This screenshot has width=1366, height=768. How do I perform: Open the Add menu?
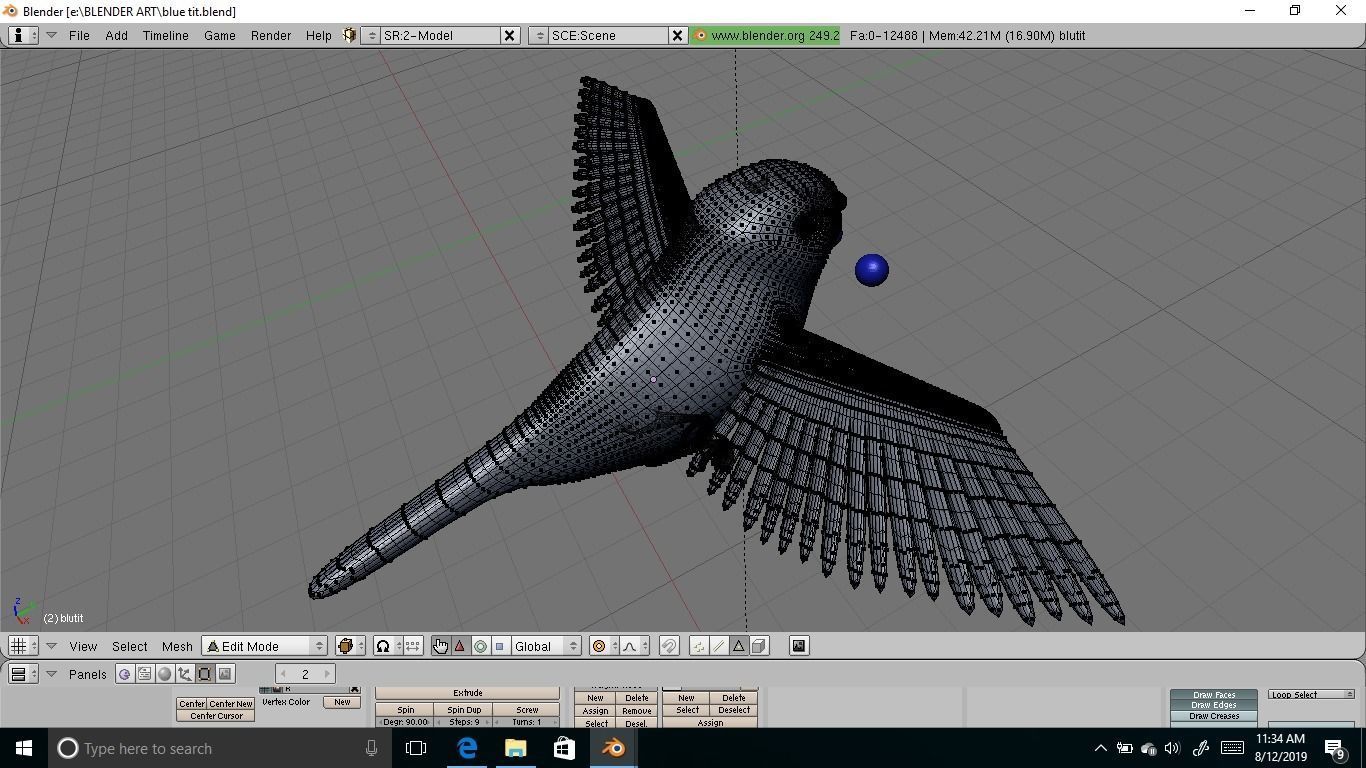pyautogui.click(x=116, y=35)
